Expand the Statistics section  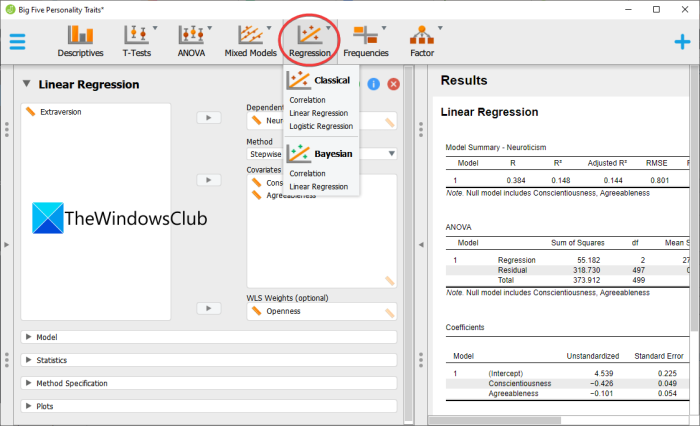tap(208, 360)
